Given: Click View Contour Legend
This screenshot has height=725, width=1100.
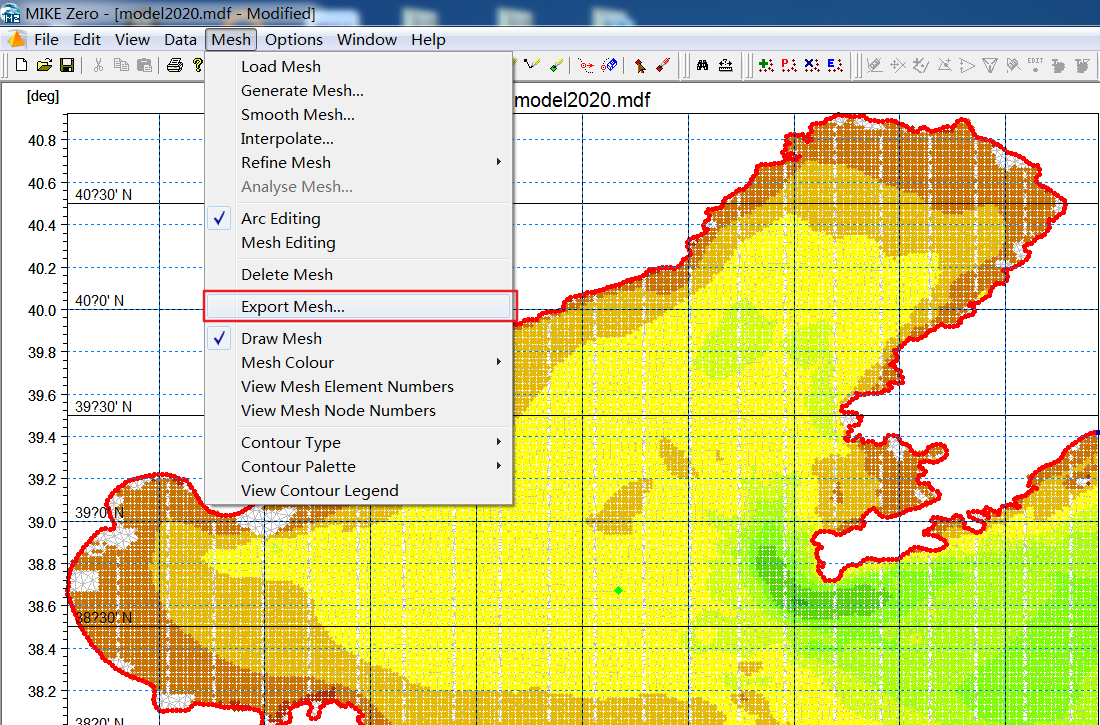Looking at the screenshot, I should pos(319,490).
